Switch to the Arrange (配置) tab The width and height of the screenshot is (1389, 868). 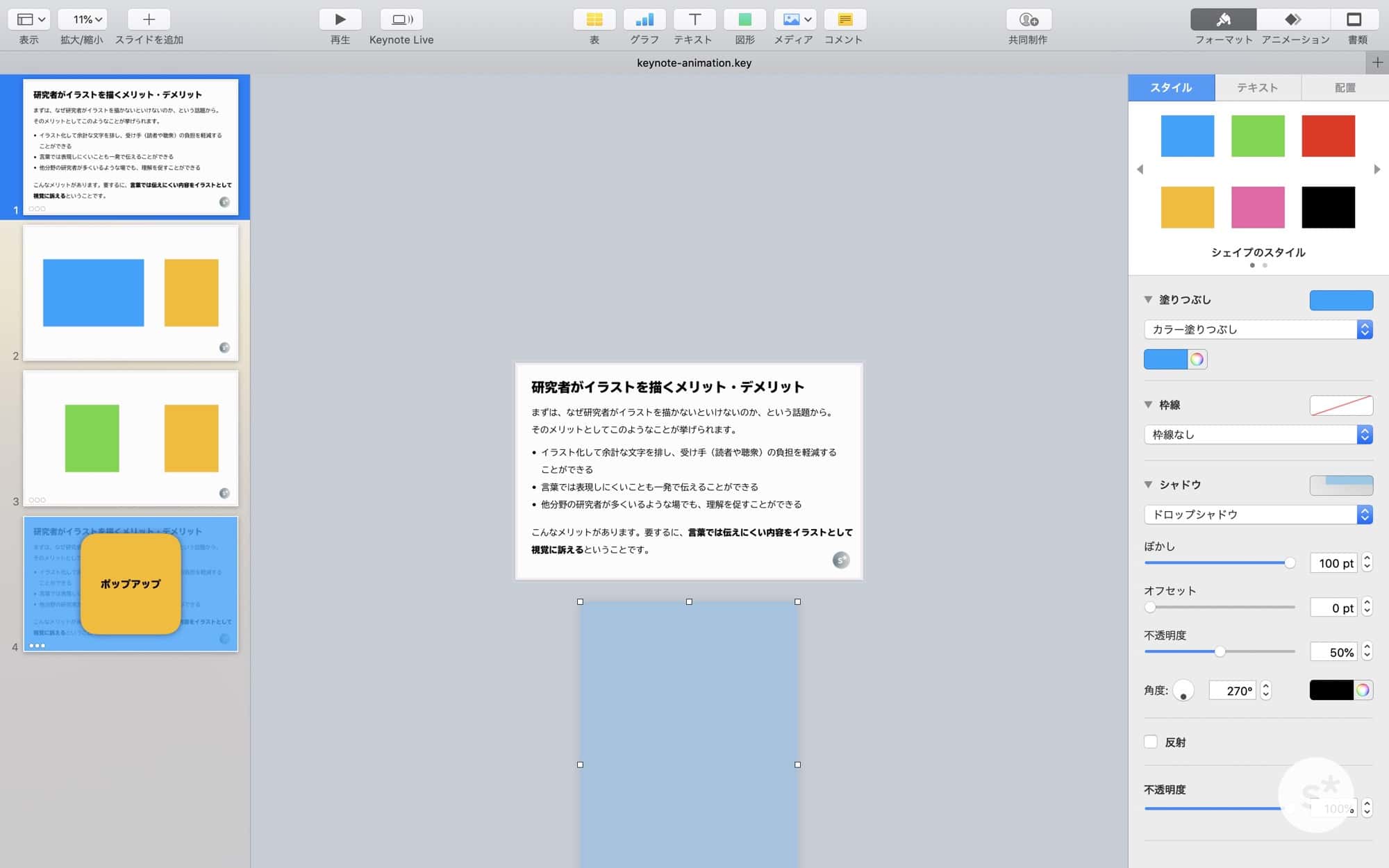pos(1345,87)
